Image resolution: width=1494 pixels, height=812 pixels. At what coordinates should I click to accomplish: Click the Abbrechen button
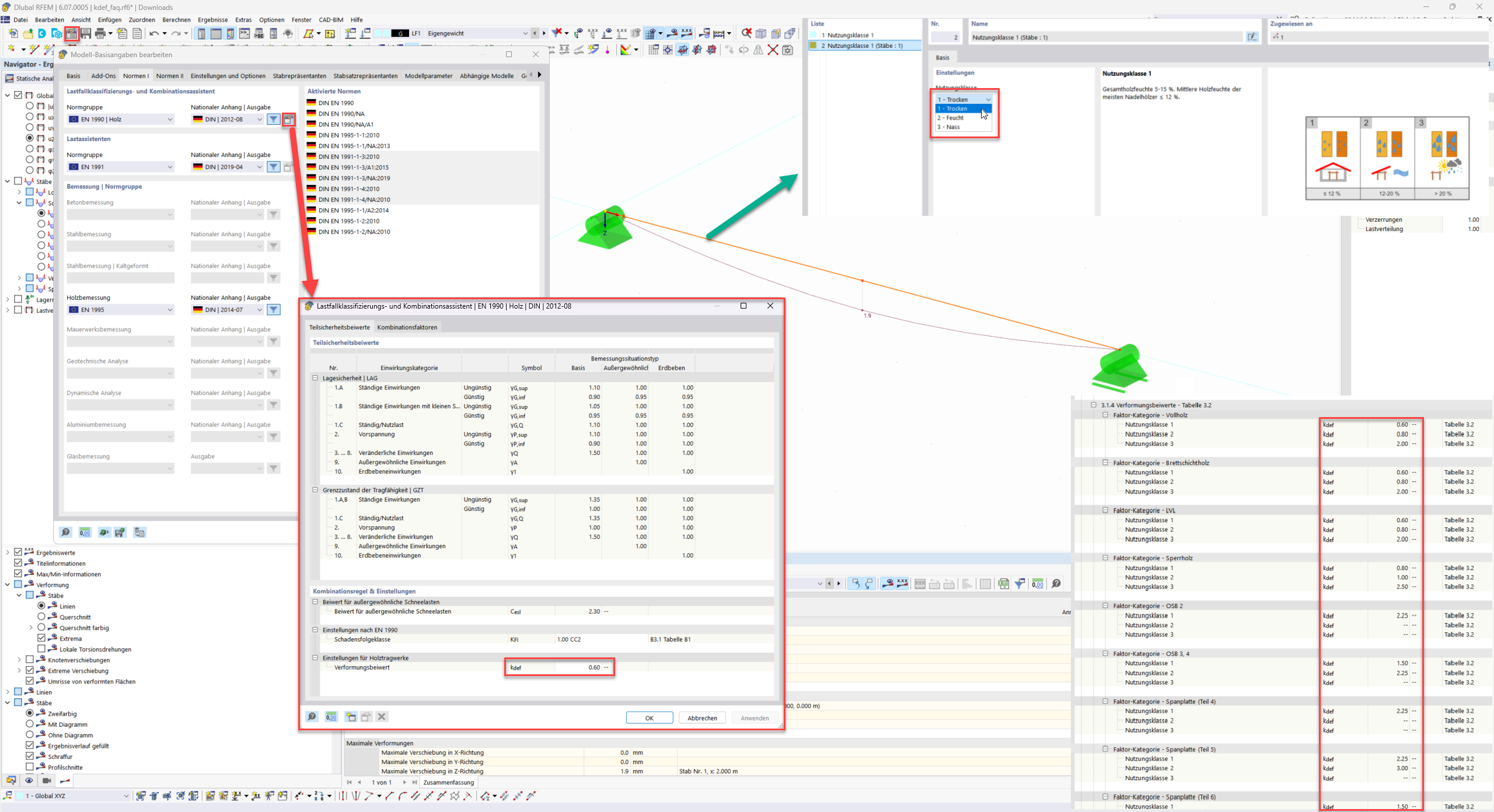702,718
